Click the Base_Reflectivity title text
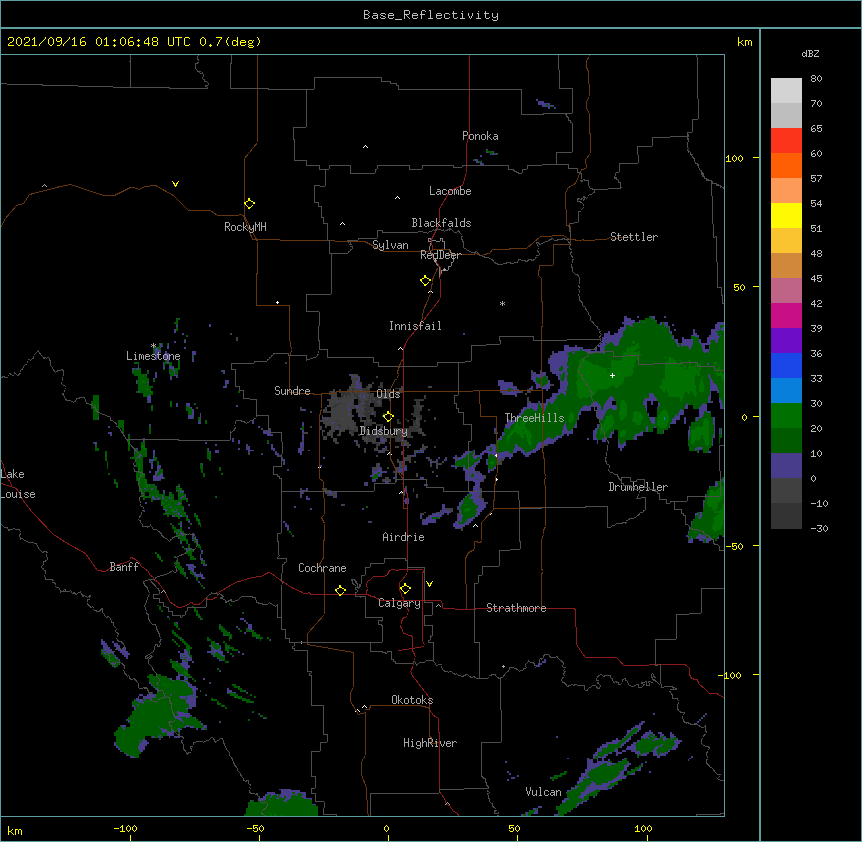The image size is (862, 842). pyautogui.click(x=431, y=15)
